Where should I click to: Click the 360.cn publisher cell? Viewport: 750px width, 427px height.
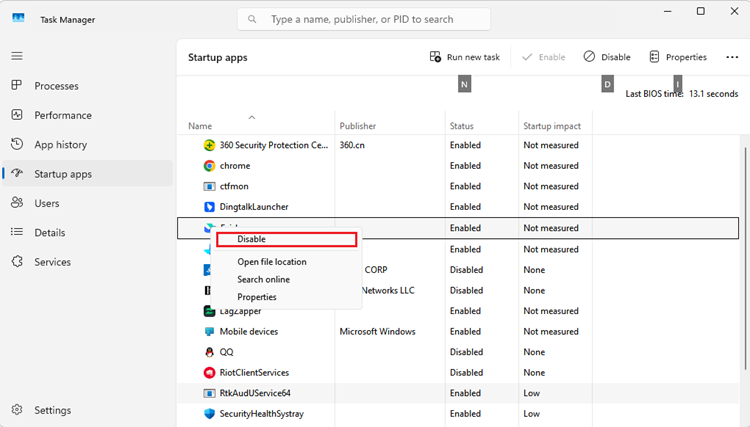[352, 145]
